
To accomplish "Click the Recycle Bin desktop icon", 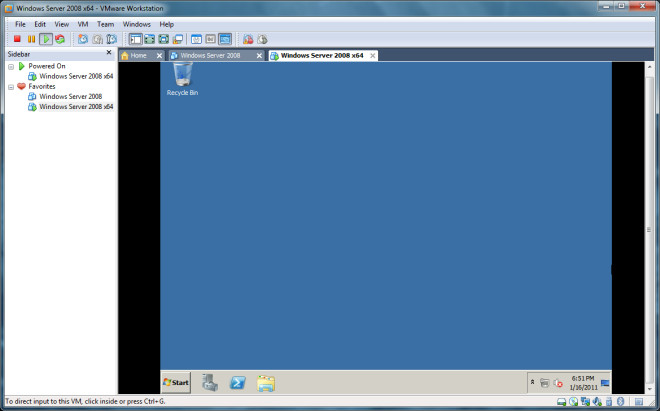I will (x=182, y=79).
